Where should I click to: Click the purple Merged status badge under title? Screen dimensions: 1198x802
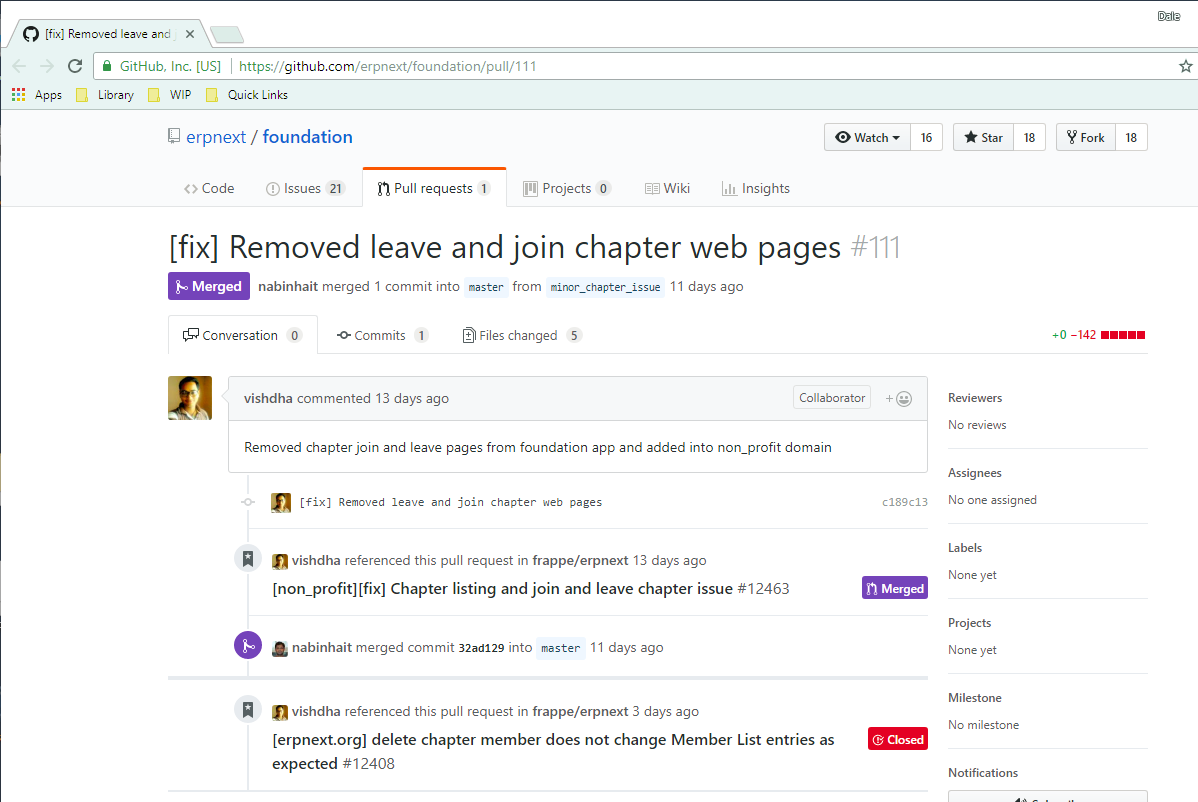[209, 286]
